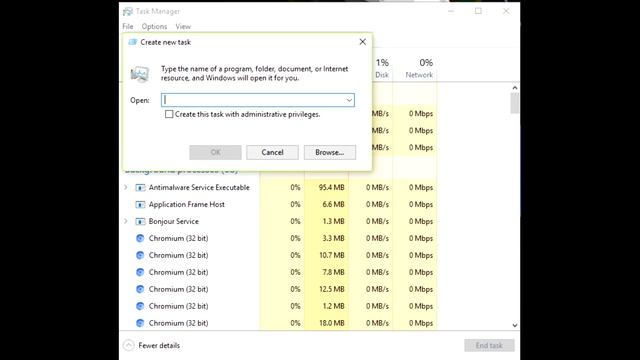Click the OK button in the dialog
Viewport: 640px width, 360px height.
coord(216,152)
